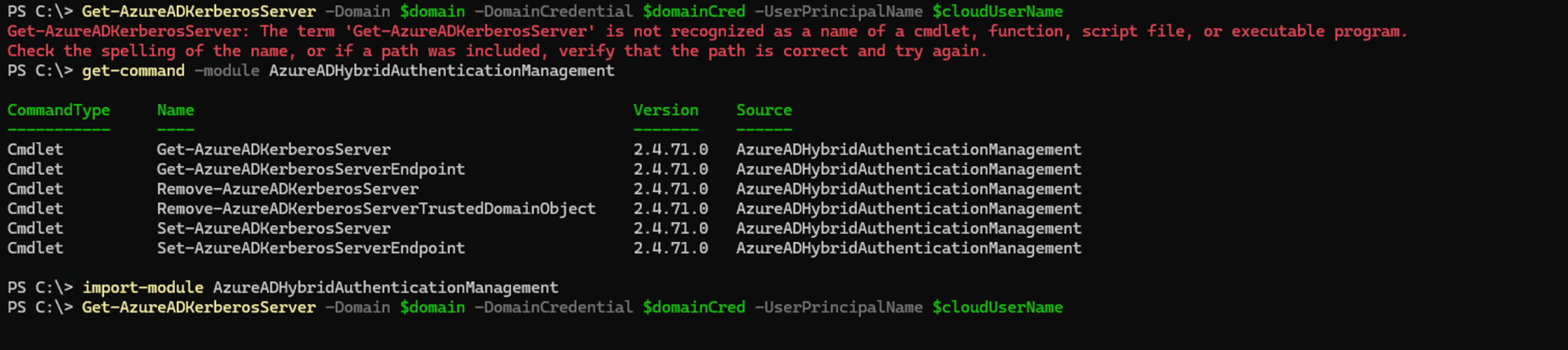Click Remove-AzureADKerberosServerTrustedDomainObject cmdlet name
Viewport: 1568px width, 350px height.
(376, 209)
